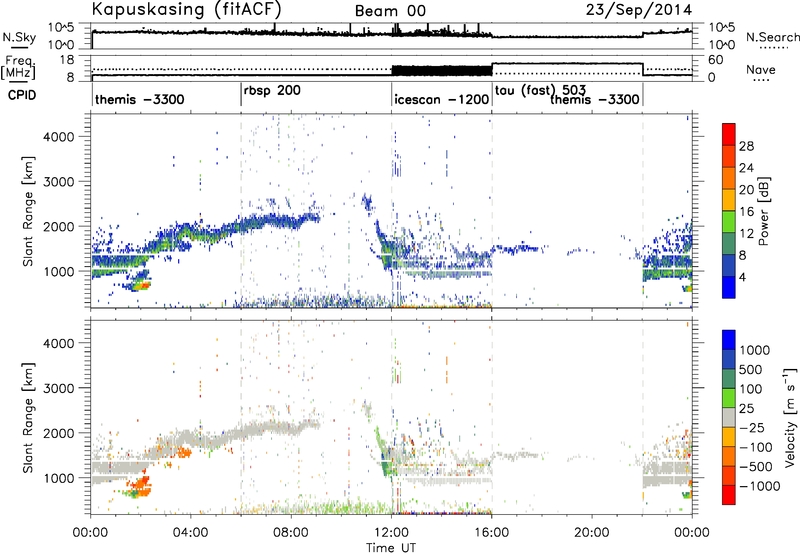Viewport: 800px width, 554px height.
Task: Click the "08:00" time axis label
Action: (291, 533)
